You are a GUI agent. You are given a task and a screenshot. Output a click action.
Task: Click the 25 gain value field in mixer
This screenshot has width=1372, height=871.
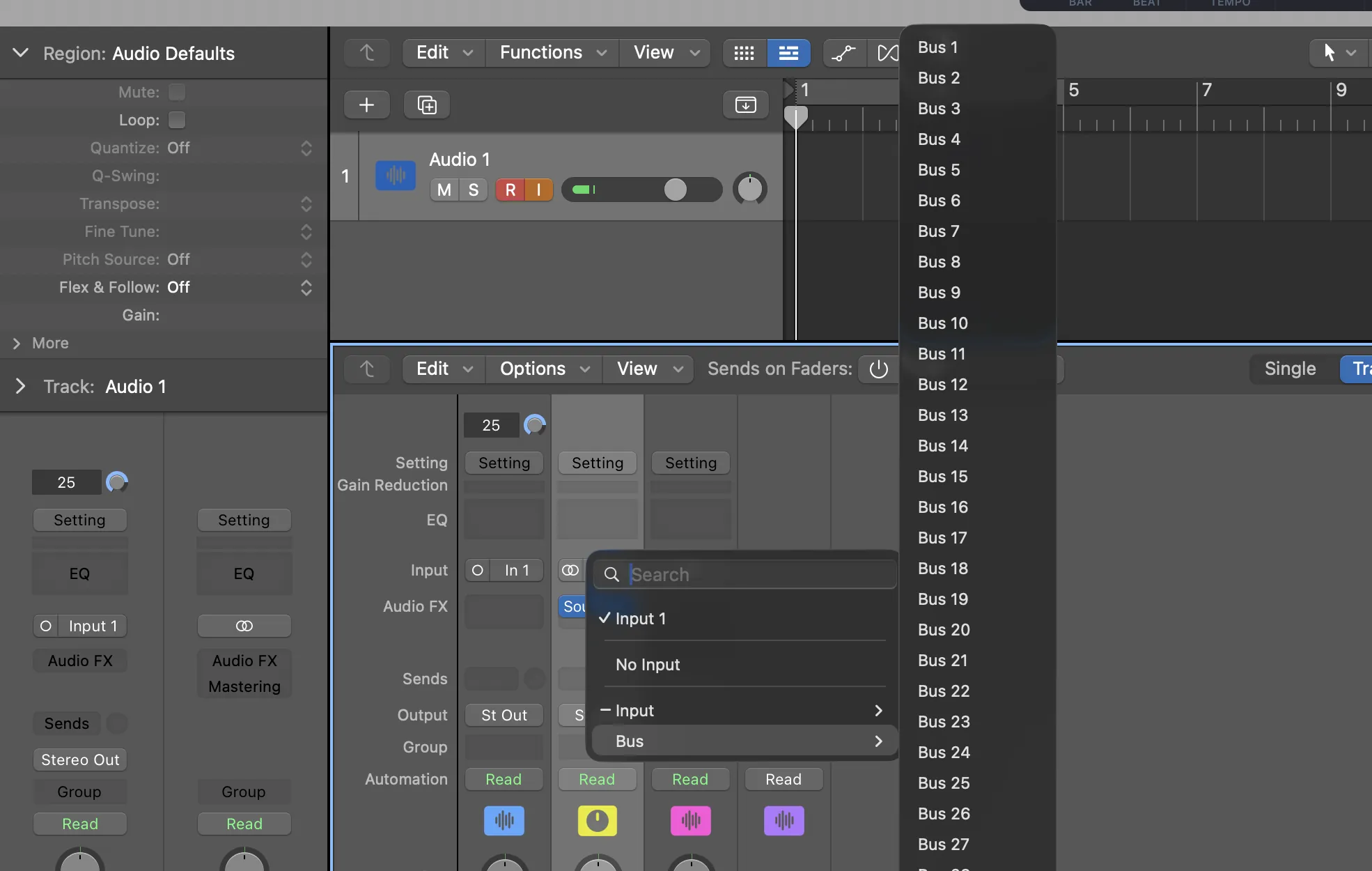(x=492, y=425)
